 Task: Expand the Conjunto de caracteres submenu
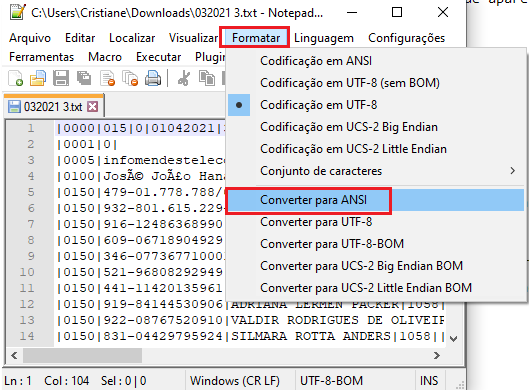pos(376,171)
